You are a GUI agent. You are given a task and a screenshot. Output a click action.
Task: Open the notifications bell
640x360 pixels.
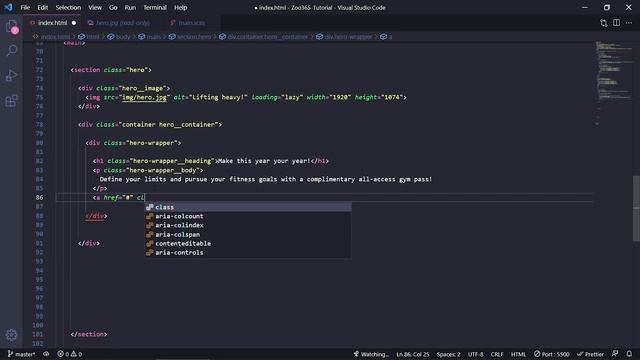coord(629,354)
